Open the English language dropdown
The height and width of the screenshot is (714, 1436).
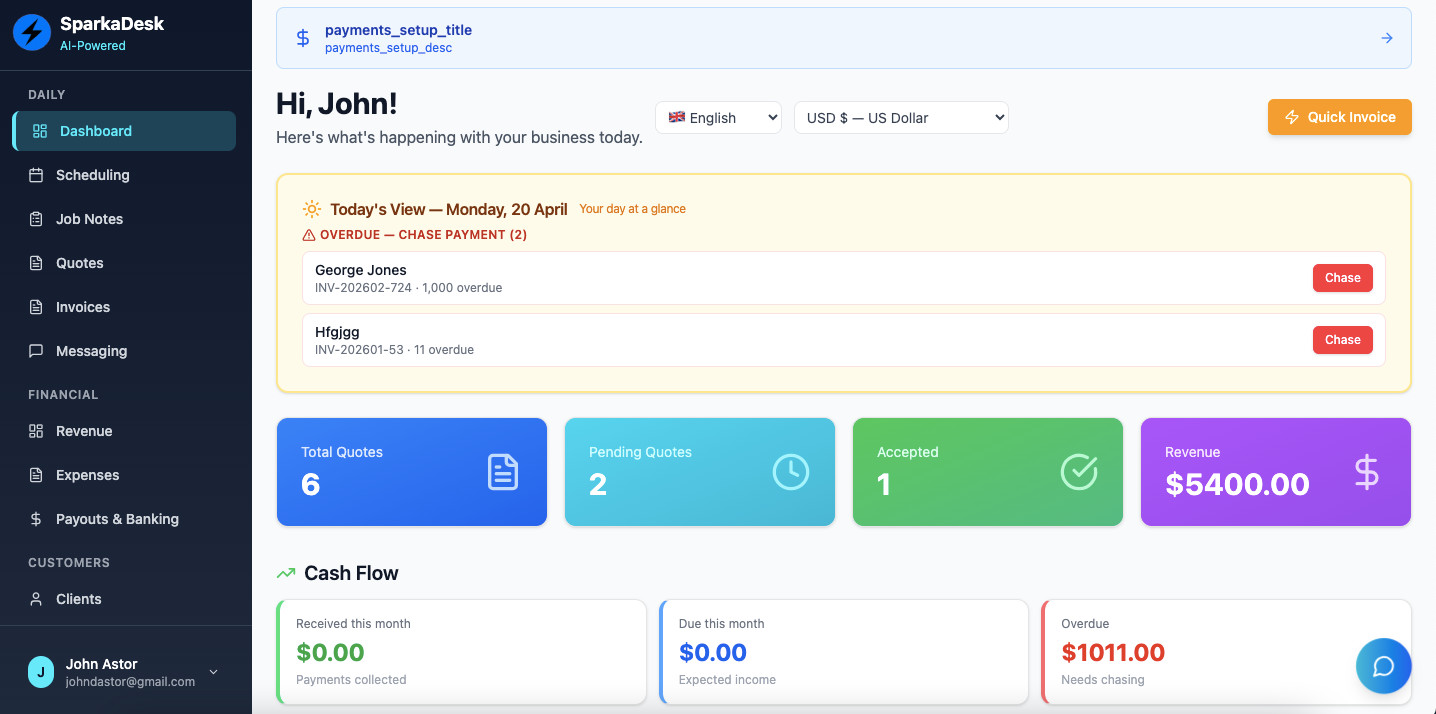click(x=718, y=117)
